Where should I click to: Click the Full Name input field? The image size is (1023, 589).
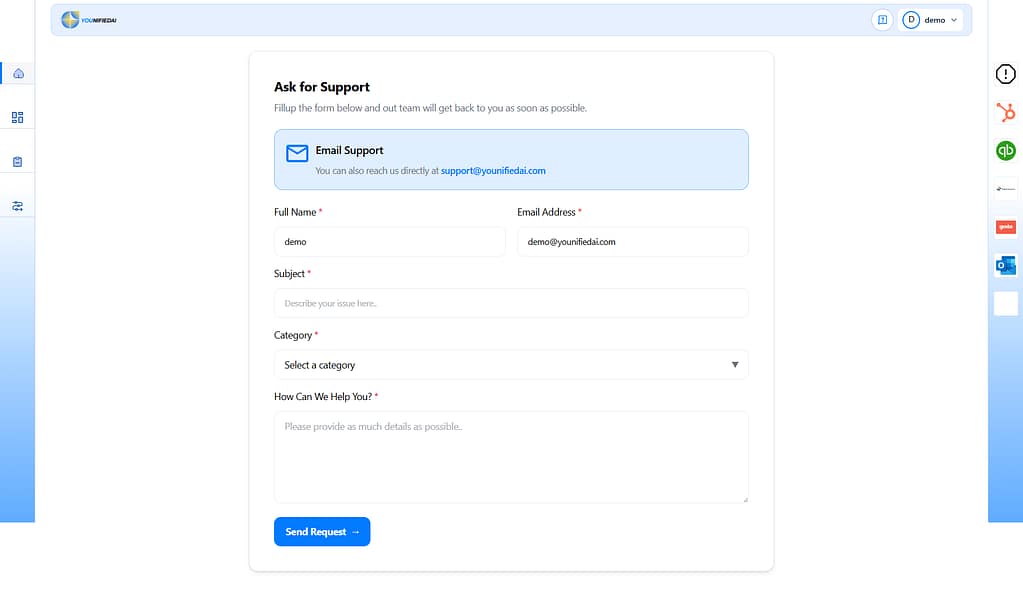click(389, 242)
